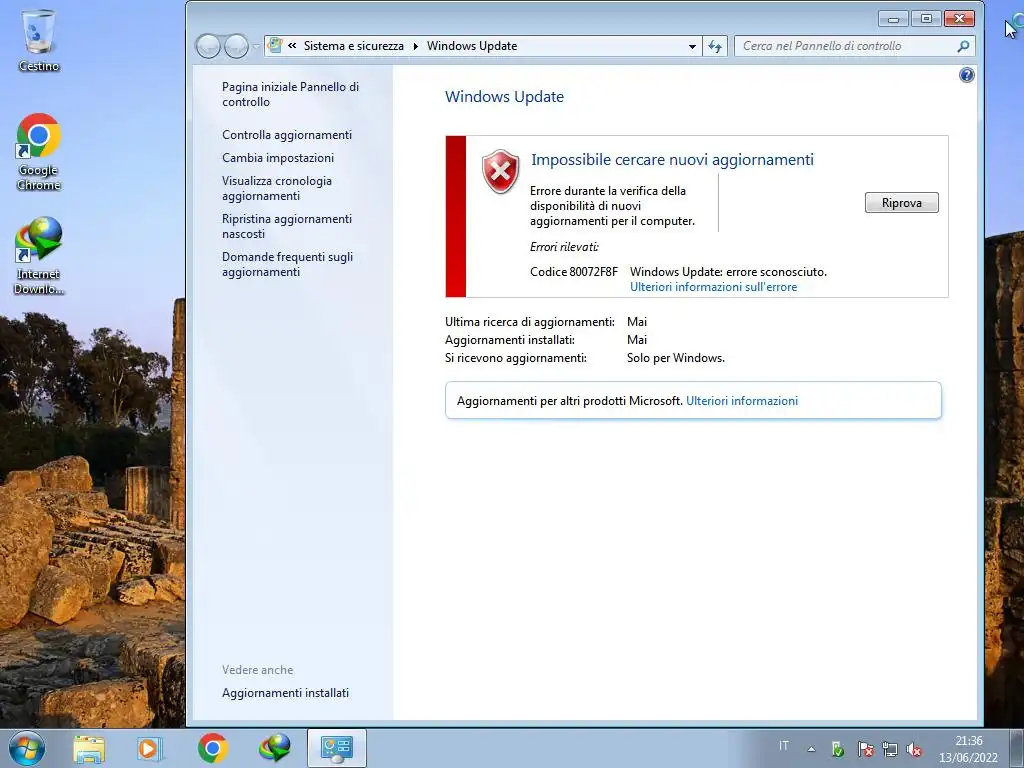Expand the breadcrumb arrow after Sistema e sicurezza
The height and width of the screenshot is (768, 1024).
click(415, 46)
